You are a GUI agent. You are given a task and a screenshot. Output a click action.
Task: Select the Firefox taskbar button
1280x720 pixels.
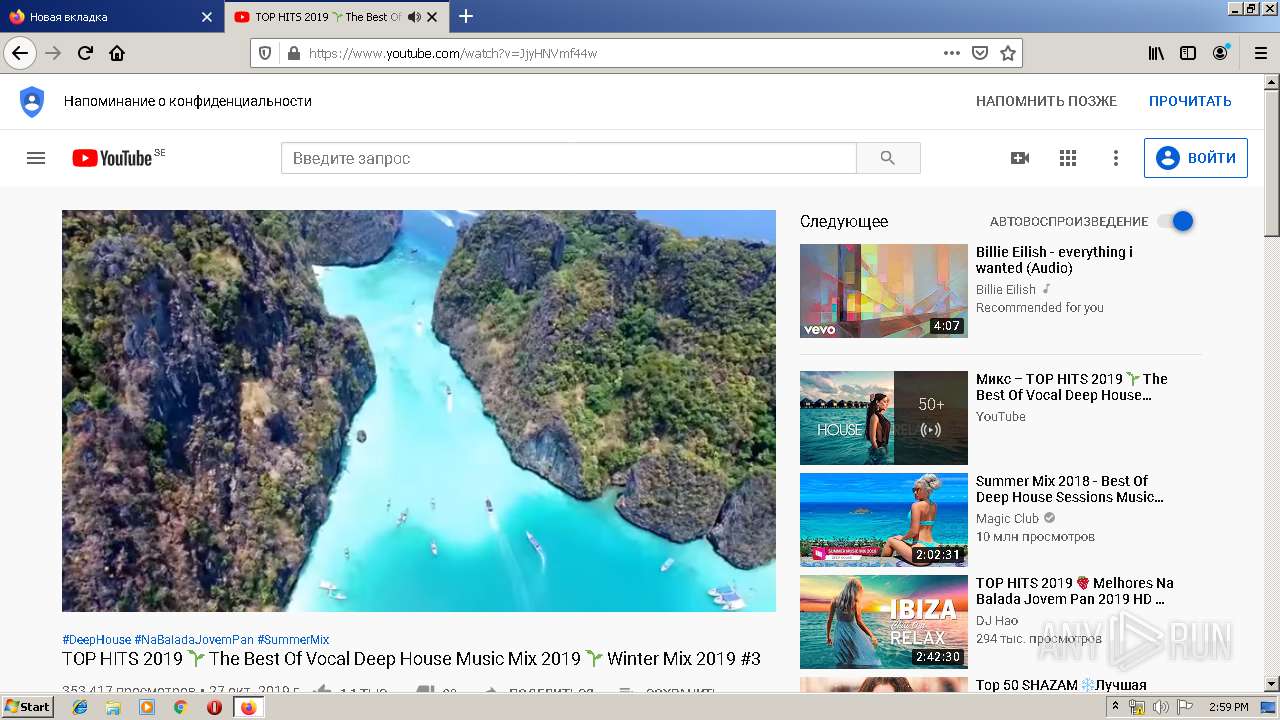248,707
